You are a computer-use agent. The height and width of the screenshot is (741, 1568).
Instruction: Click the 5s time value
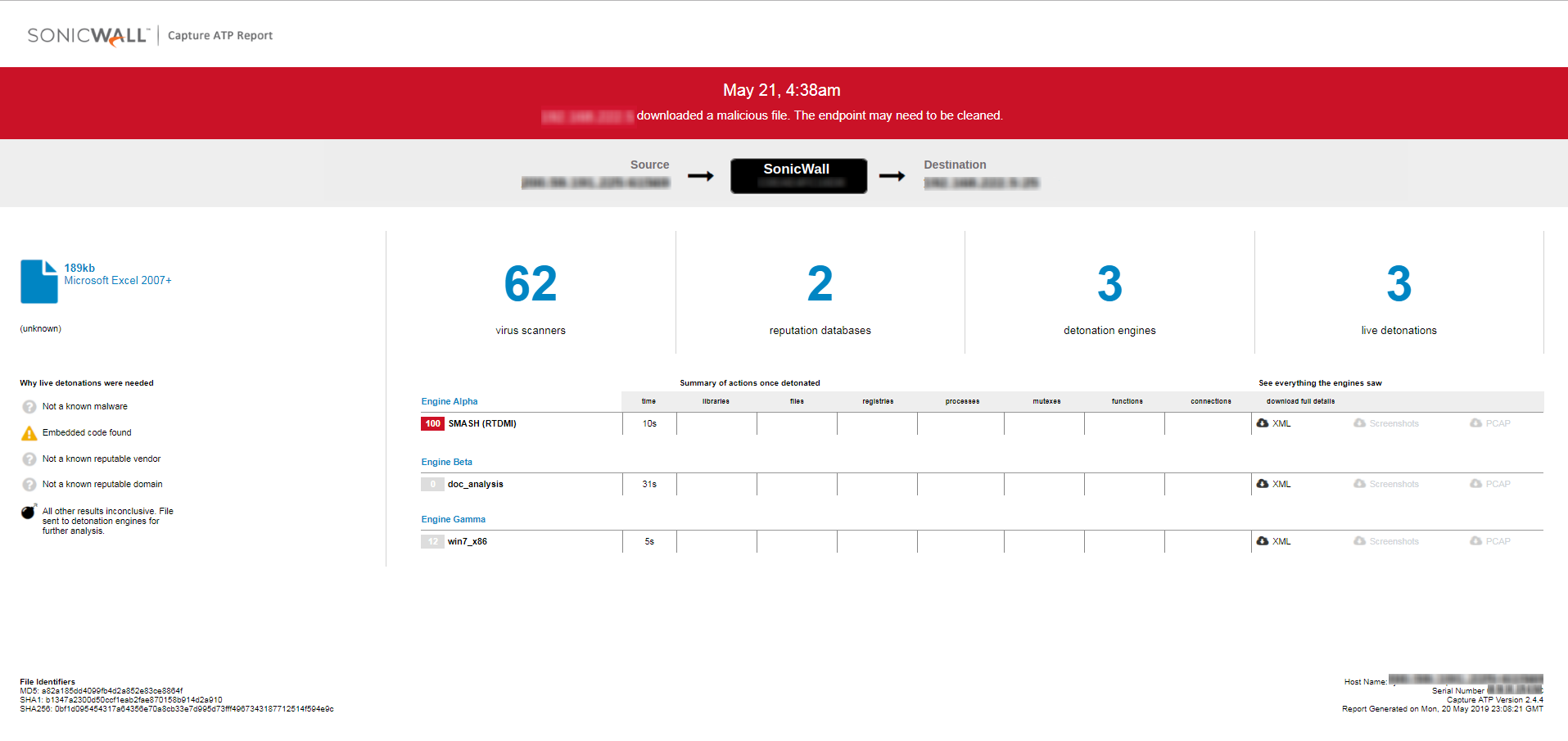[x=649, y=542]
